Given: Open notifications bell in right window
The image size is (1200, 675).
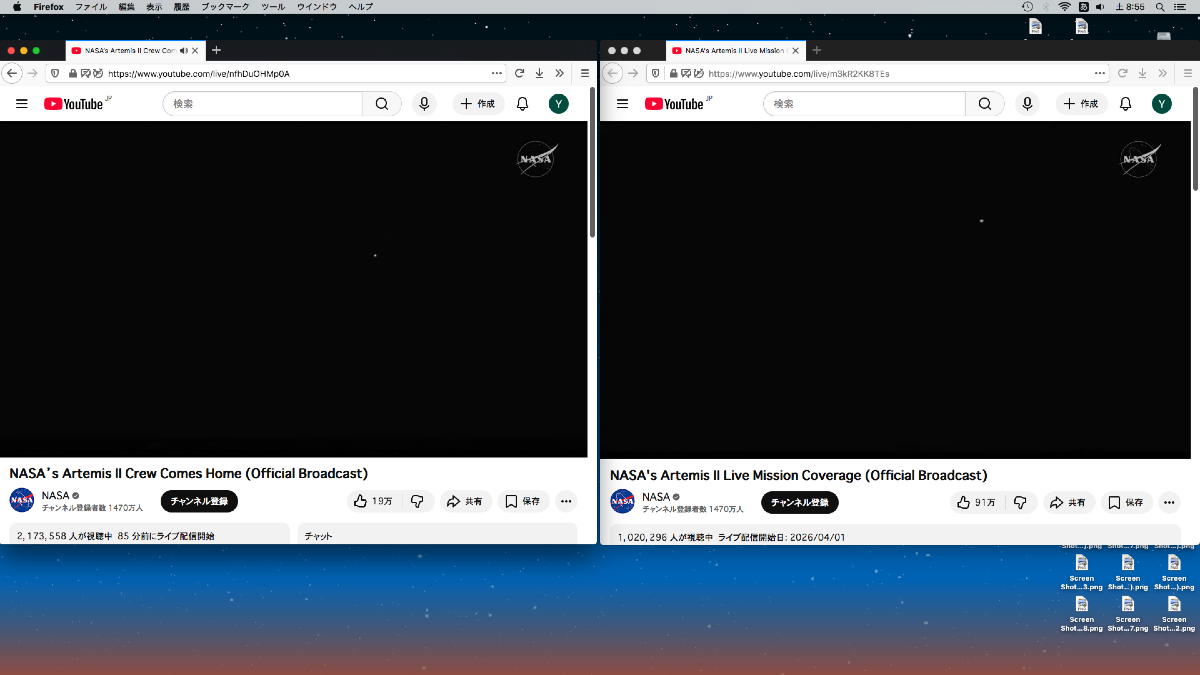Looking at the screenshot, I should pyautogui.click(x=1125, y=104).
